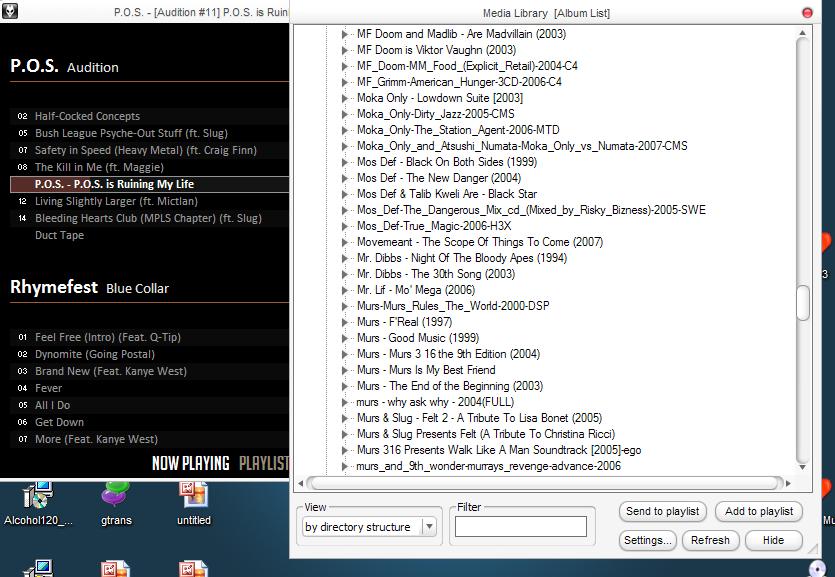The image size is (835, 577).
Task: Expand Mos Def - Black On Both Sides
Action: coord(345,162)
